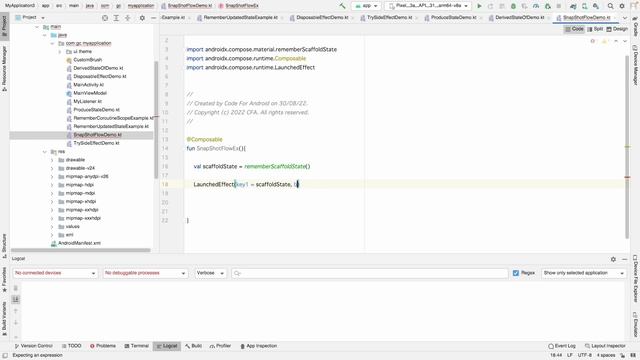Open AndroidManifest.xml in project tree
This screenshot has height=360, width=640.
coord(76,243)
